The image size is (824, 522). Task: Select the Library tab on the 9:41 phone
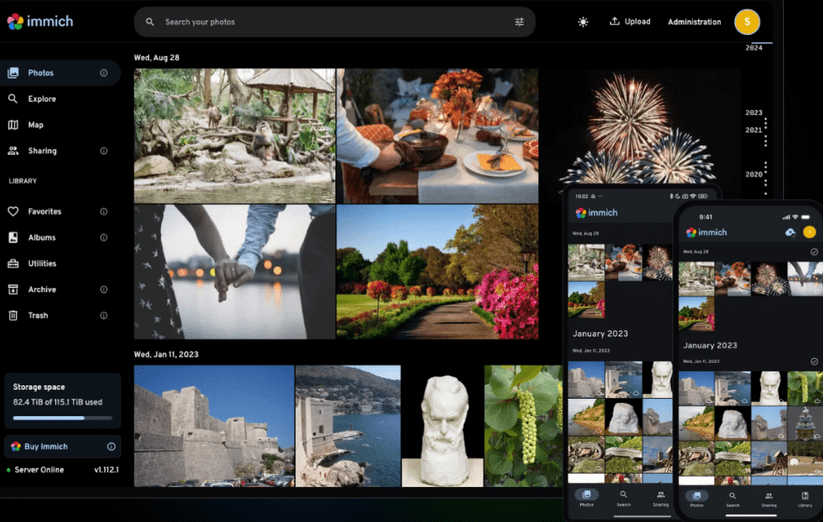[x=805, y=498]
